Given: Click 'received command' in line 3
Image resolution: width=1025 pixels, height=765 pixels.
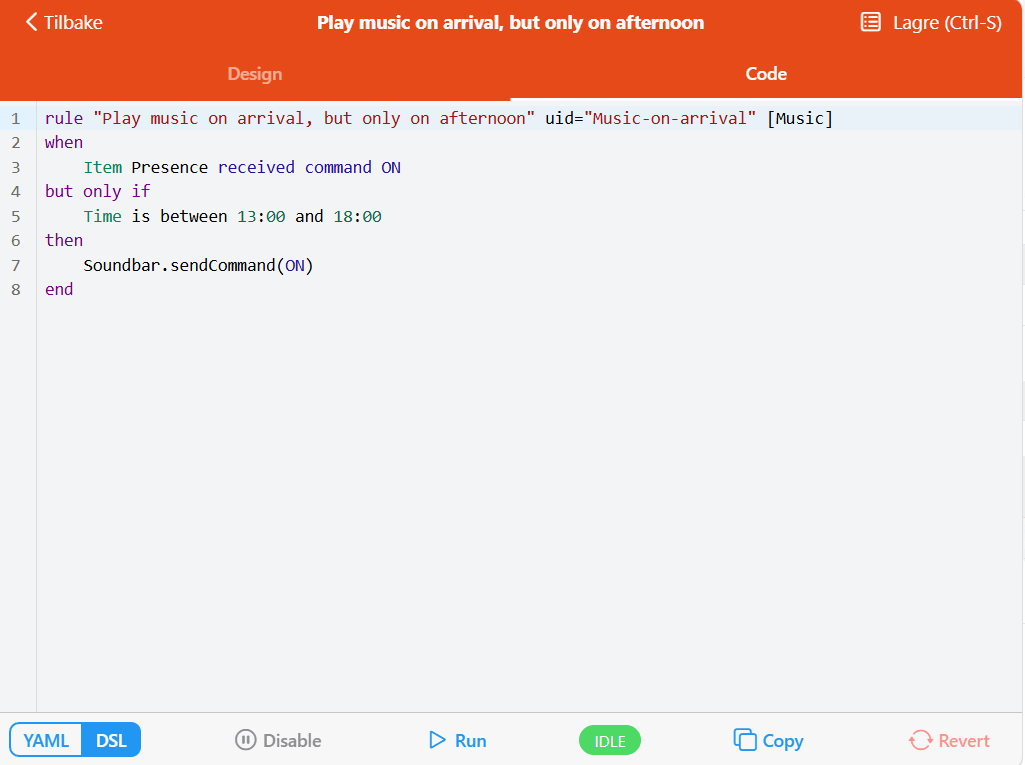Looking at the screenshot, I should pyautogui.click(x=295, y=167).
